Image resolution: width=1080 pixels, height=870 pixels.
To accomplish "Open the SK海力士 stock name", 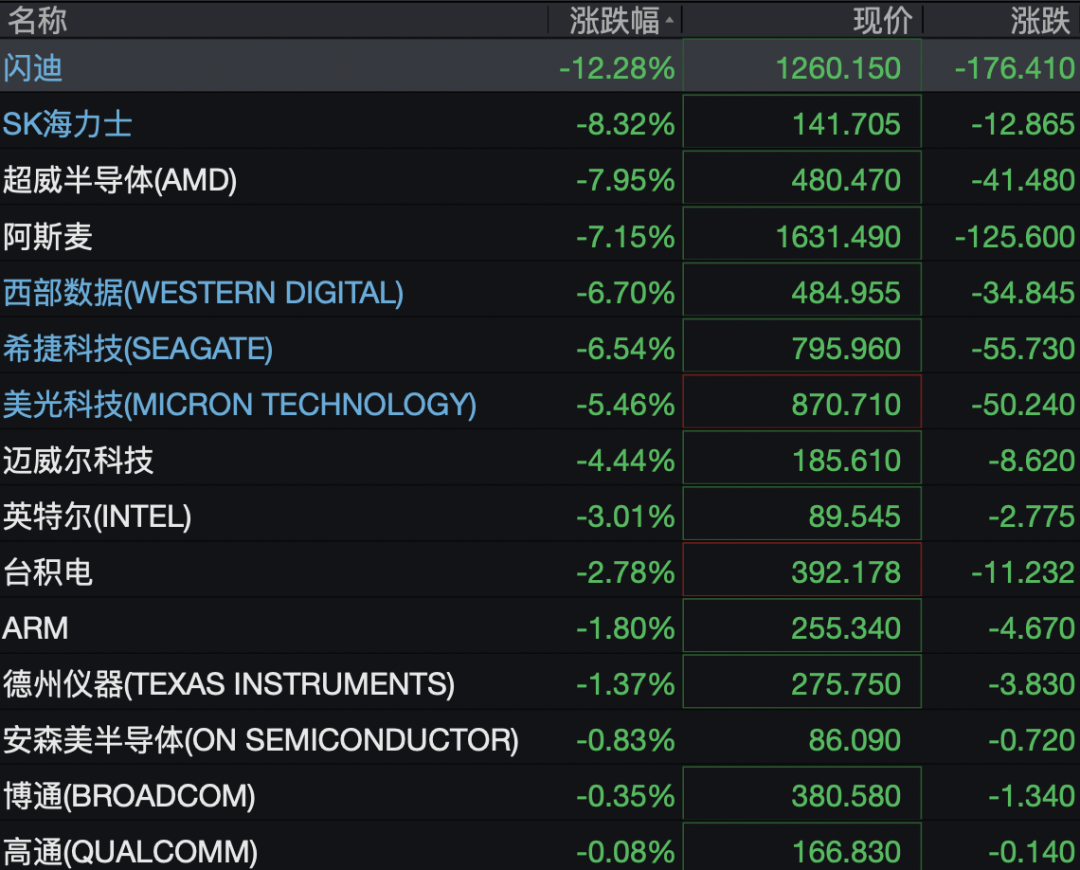I will (68, 125).
